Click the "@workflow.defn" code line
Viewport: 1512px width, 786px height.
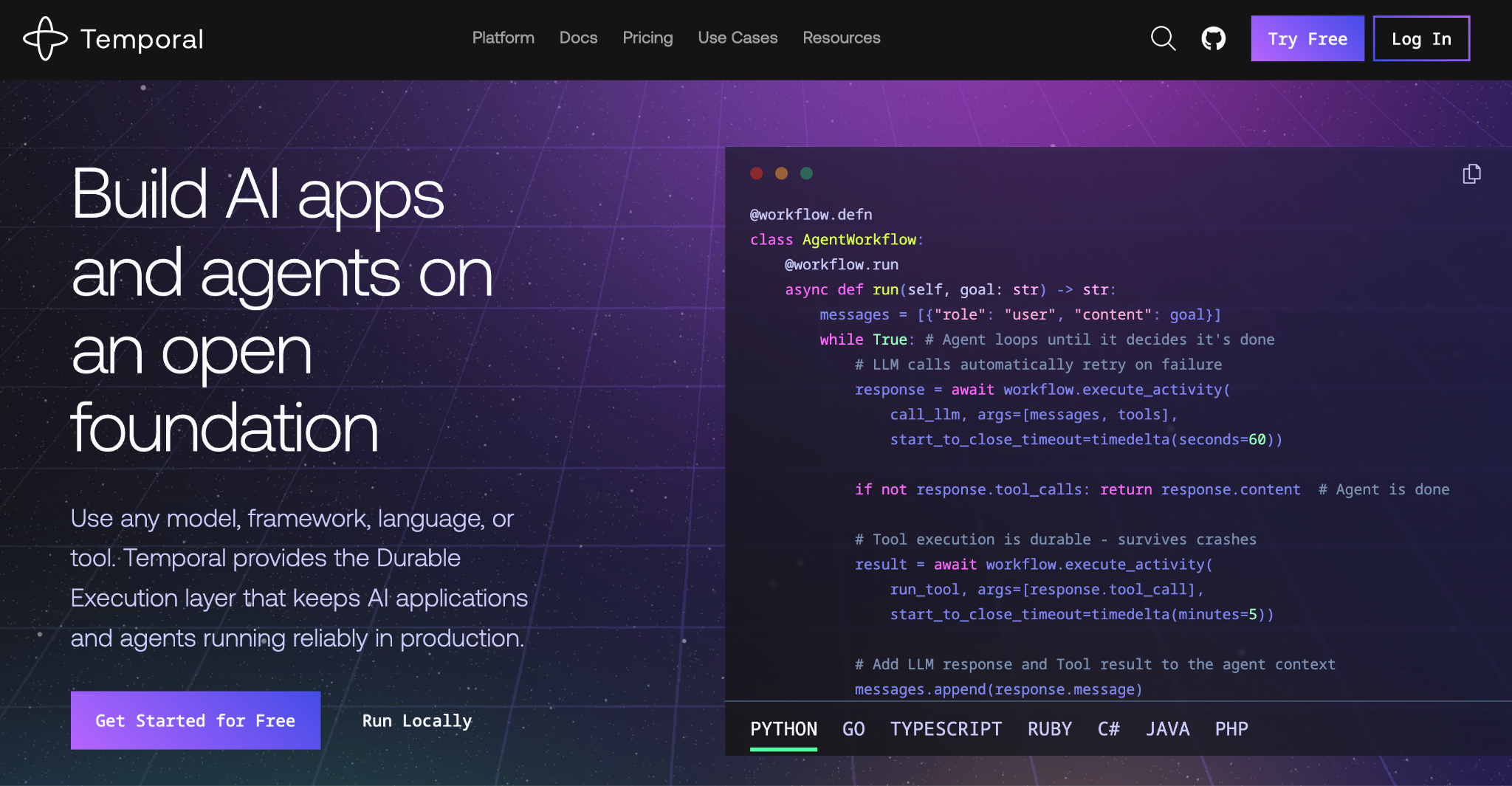[x=811, y=215]
